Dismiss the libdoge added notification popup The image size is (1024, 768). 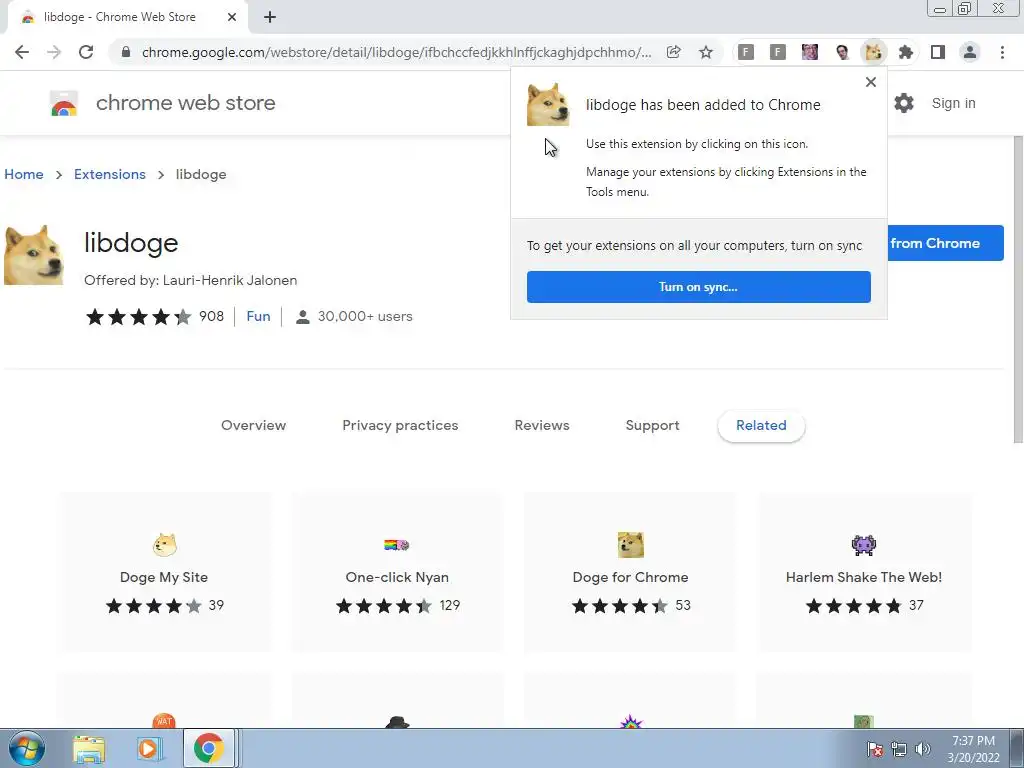(871, 82)
